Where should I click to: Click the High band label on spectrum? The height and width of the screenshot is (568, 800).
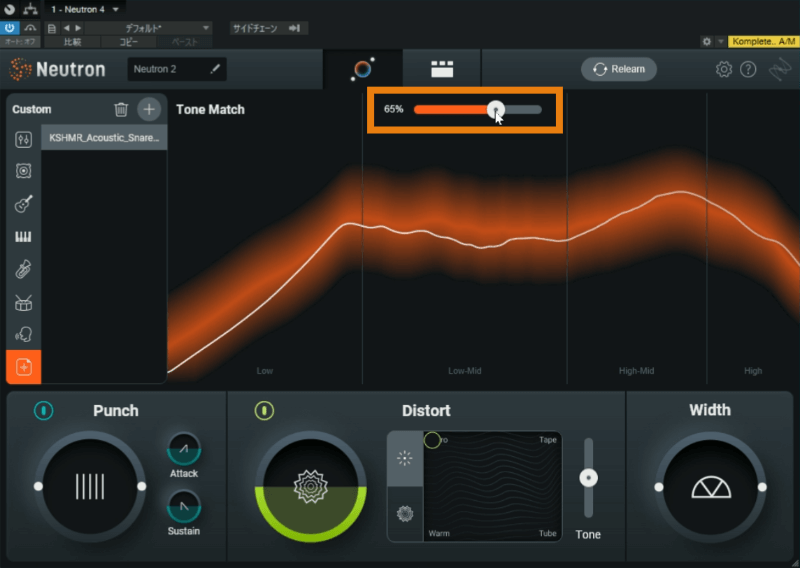pos(753,371)
